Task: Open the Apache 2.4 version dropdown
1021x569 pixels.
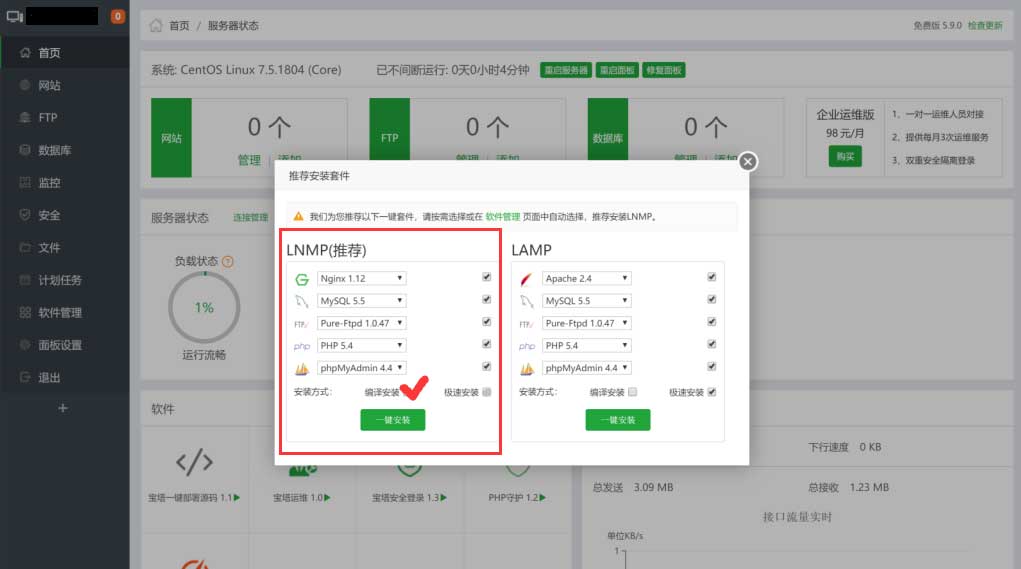Action: [x=587, y=278]
